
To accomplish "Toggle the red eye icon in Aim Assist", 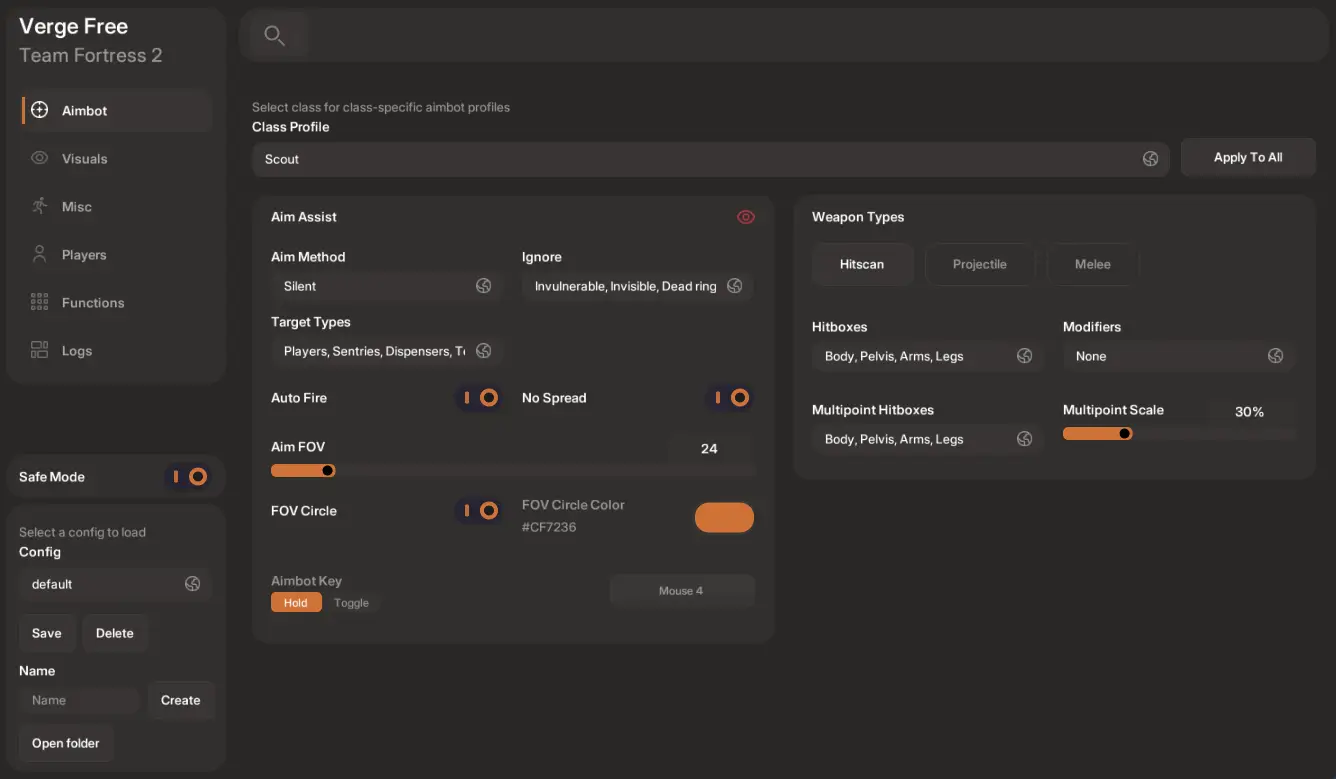I will pyautogui.click(x=746, y=217).
